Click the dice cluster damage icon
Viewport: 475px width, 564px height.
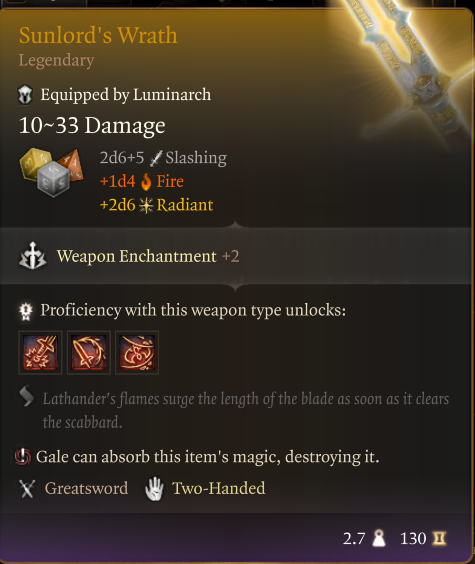[51, 172]
